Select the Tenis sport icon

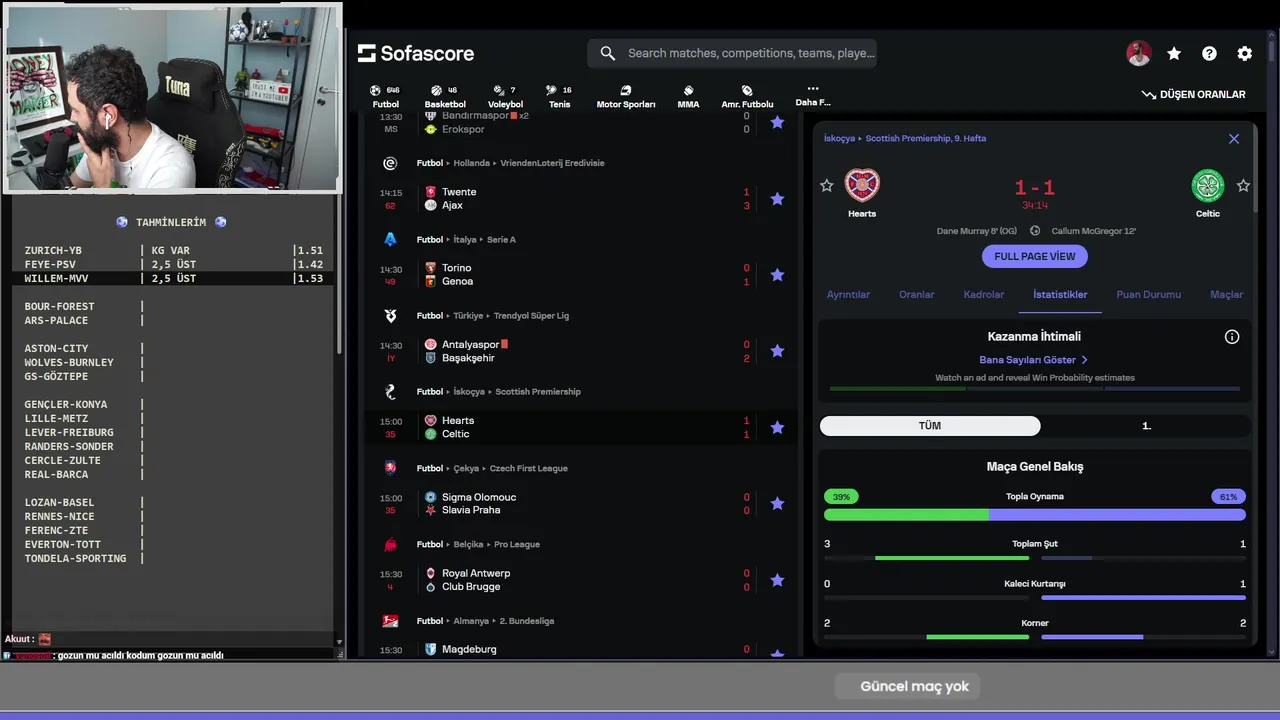point(553,90)
